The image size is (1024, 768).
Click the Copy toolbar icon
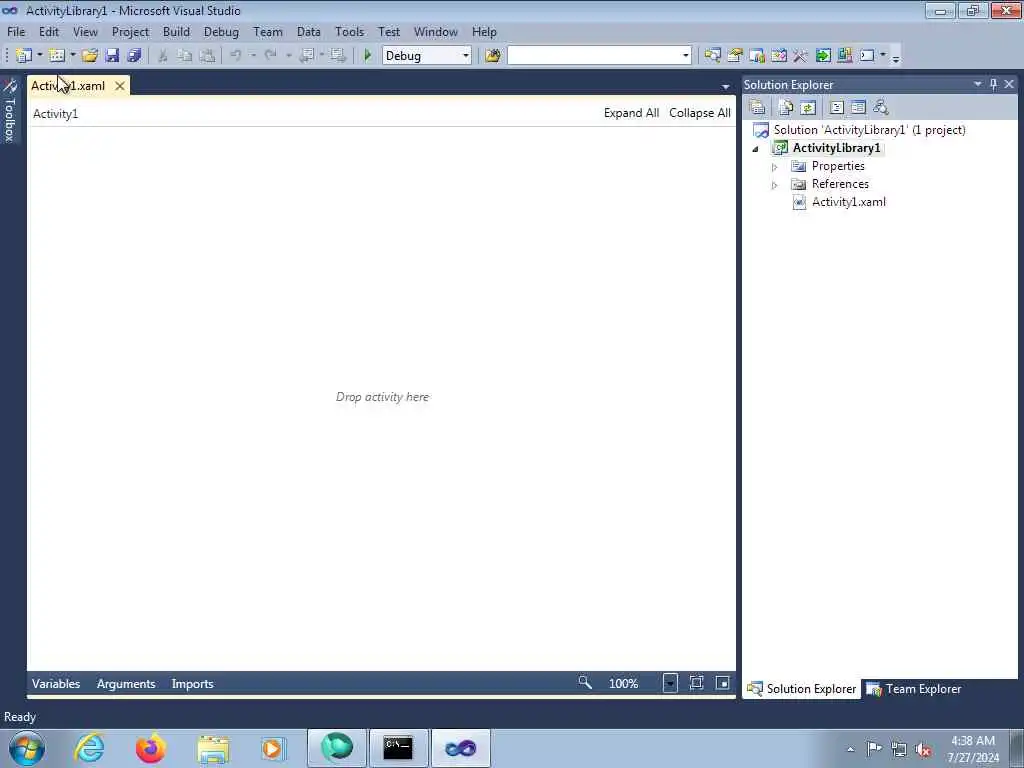click(x=185, y=56)
